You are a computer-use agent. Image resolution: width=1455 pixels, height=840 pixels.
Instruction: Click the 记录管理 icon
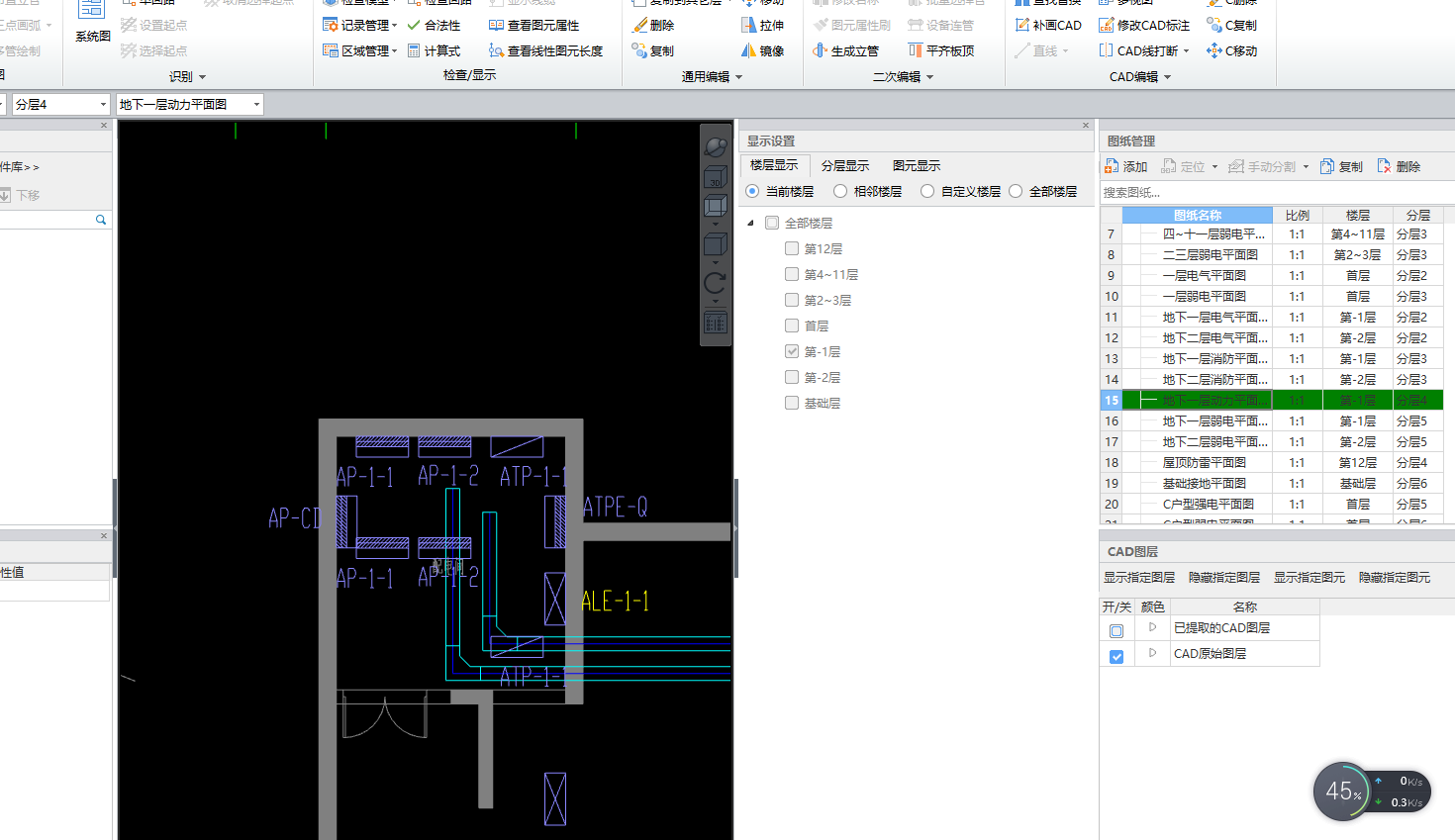(331, 25)
